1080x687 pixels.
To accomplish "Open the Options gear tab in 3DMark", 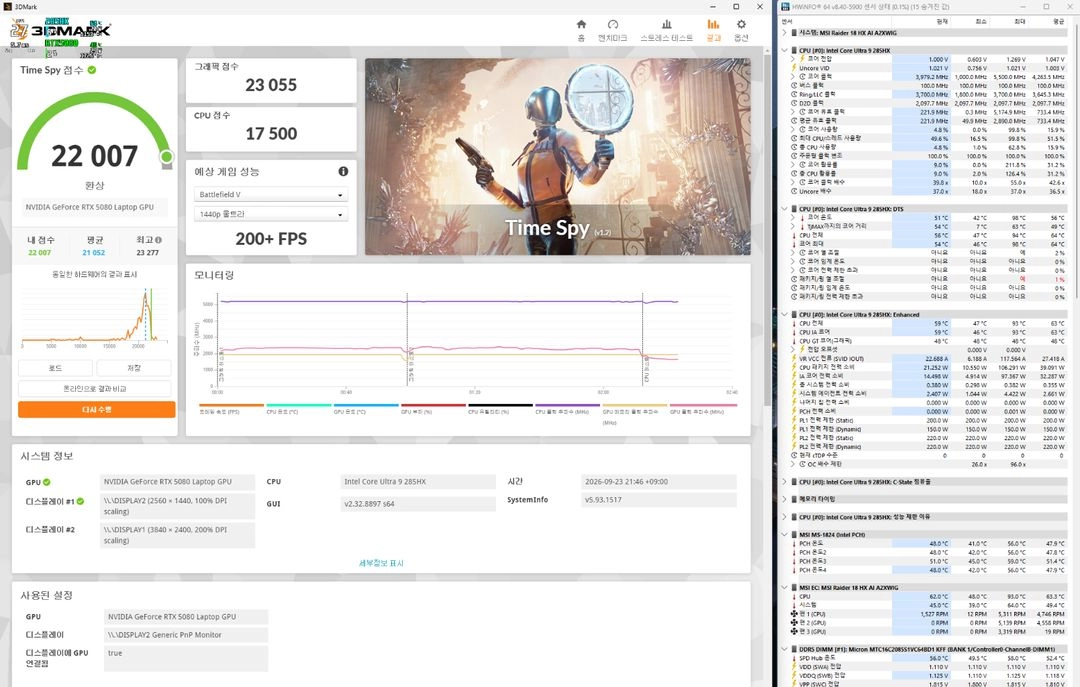I will point(741,30).
